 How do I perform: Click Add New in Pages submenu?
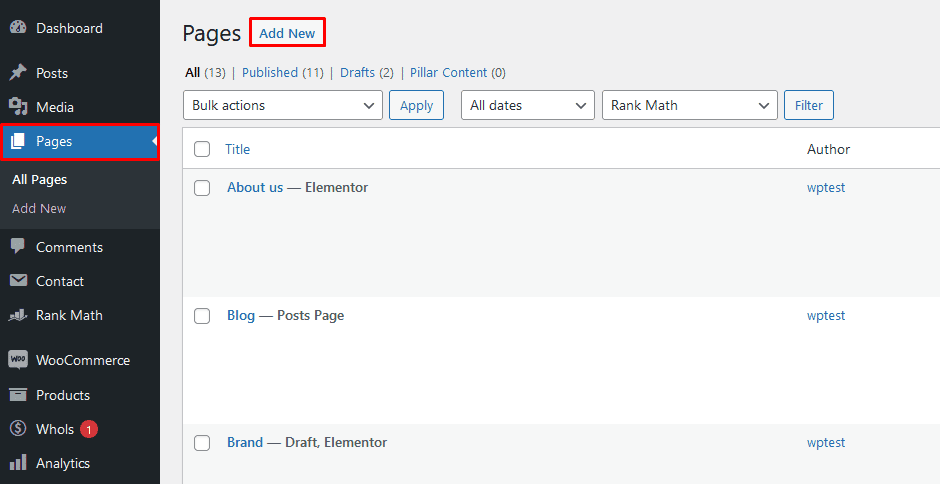pyautogui.click(x=39, y=208)
